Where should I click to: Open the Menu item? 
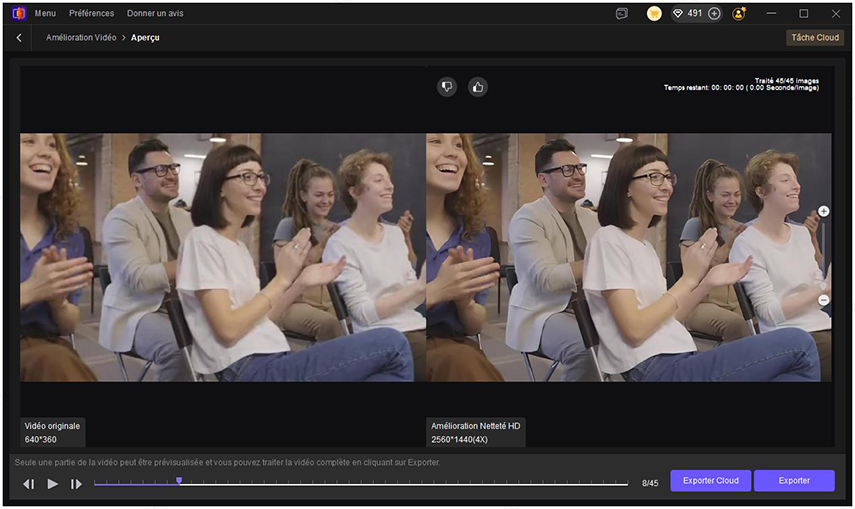point(45,14)
